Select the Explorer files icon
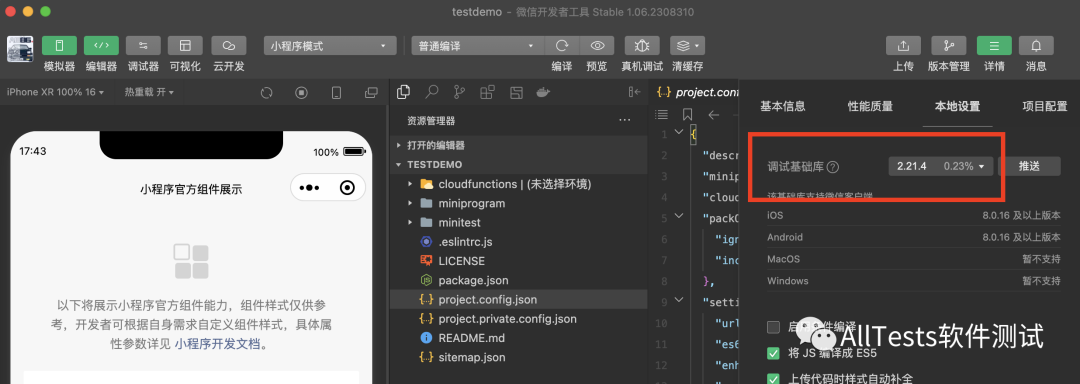Viewport: 1080px width, 384px height. coord(404,92)
